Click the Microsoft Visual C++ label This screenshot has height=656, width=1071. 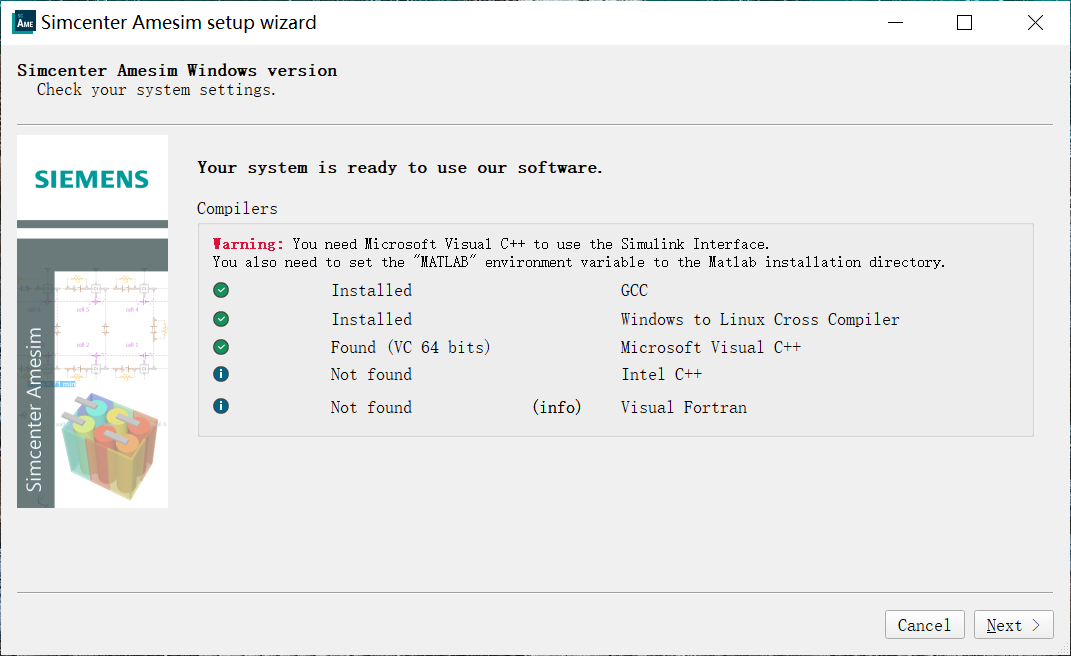(x=710, y=347)
